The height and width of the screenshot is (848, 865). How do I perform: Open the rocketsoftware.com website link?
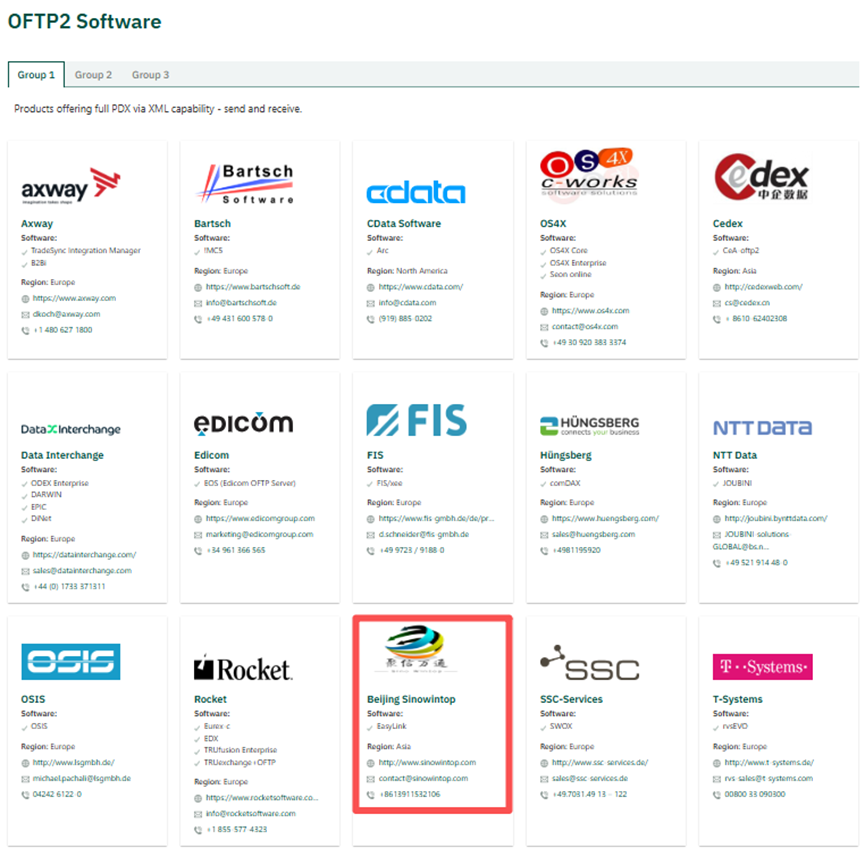262,798
